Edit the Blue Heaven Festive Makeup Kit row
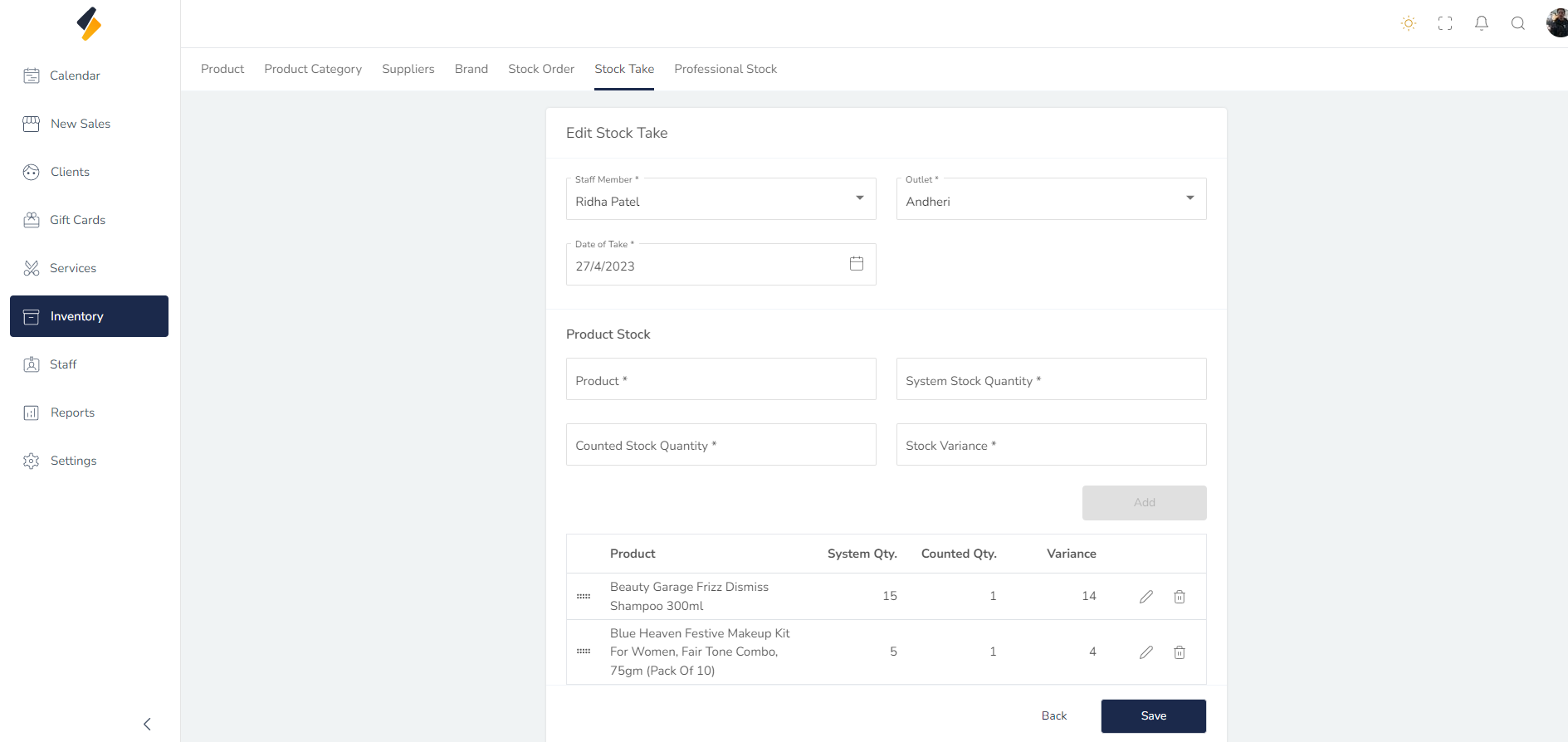This screenshot has height=742, width=1568. 1145,652
